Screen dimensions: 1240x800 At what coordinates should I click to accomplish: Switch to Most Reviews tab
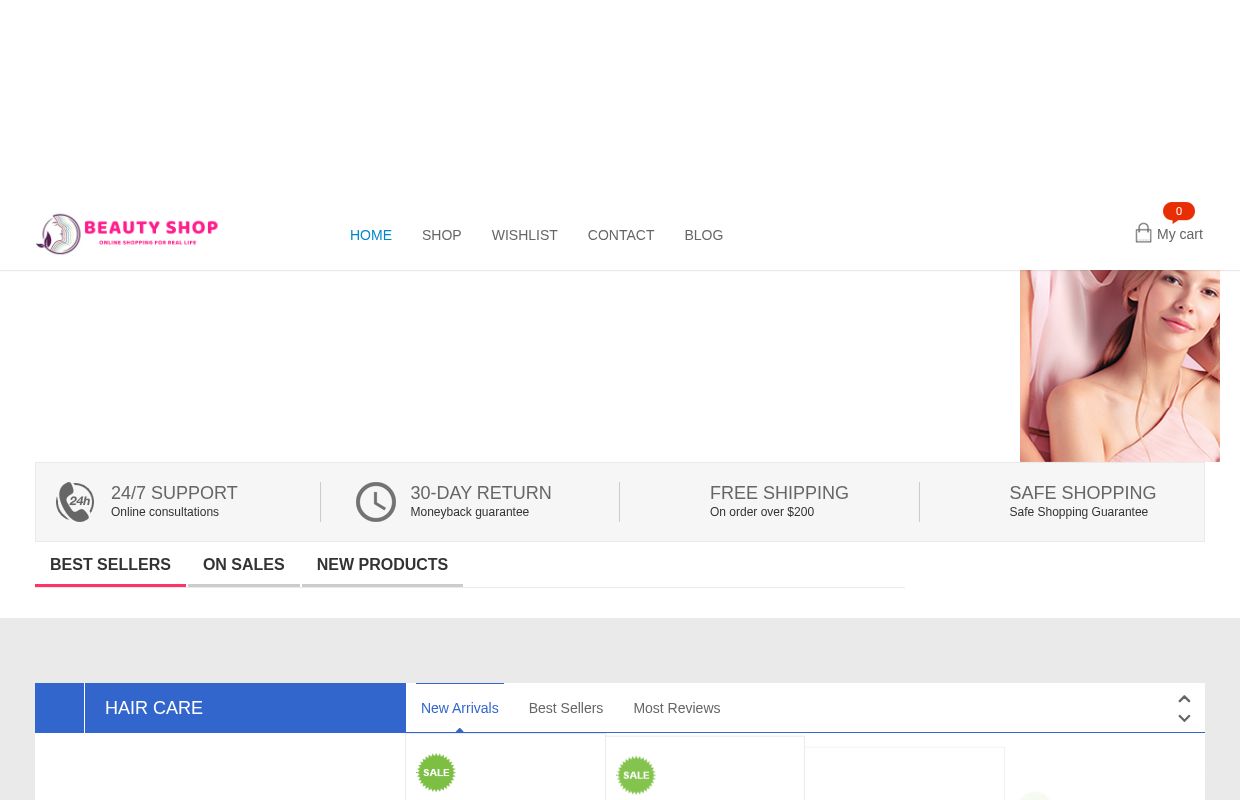coord(677,708)
